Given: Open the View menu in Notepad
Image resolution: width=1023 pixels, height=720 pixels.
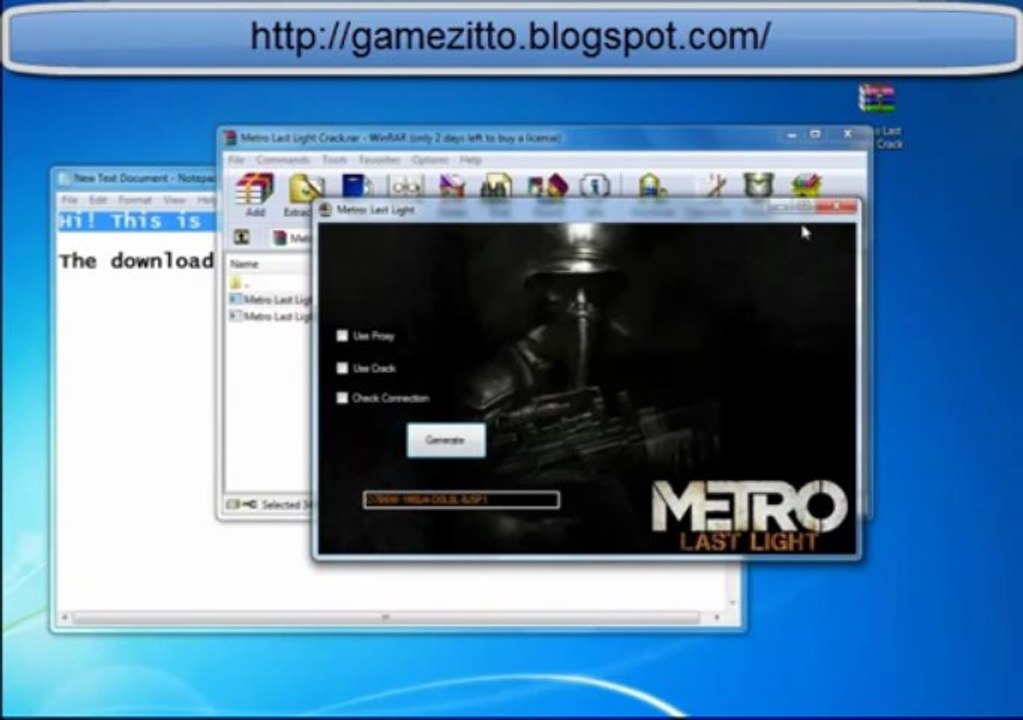Looking at the screenshot, I should [174, 200].
